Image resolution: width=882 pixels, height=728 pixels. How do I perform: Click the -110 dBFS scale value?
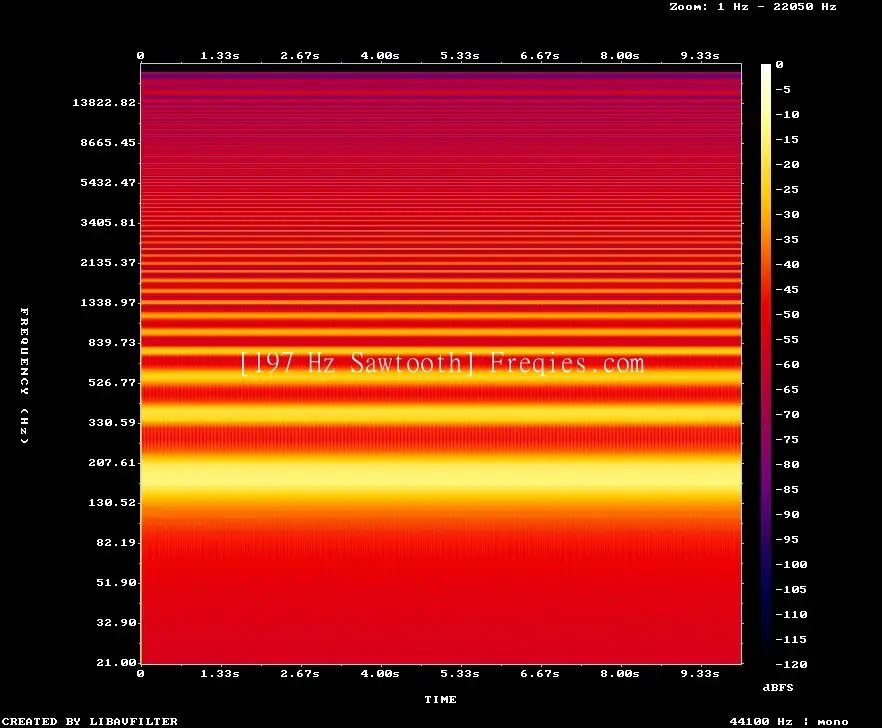[791, 614]
